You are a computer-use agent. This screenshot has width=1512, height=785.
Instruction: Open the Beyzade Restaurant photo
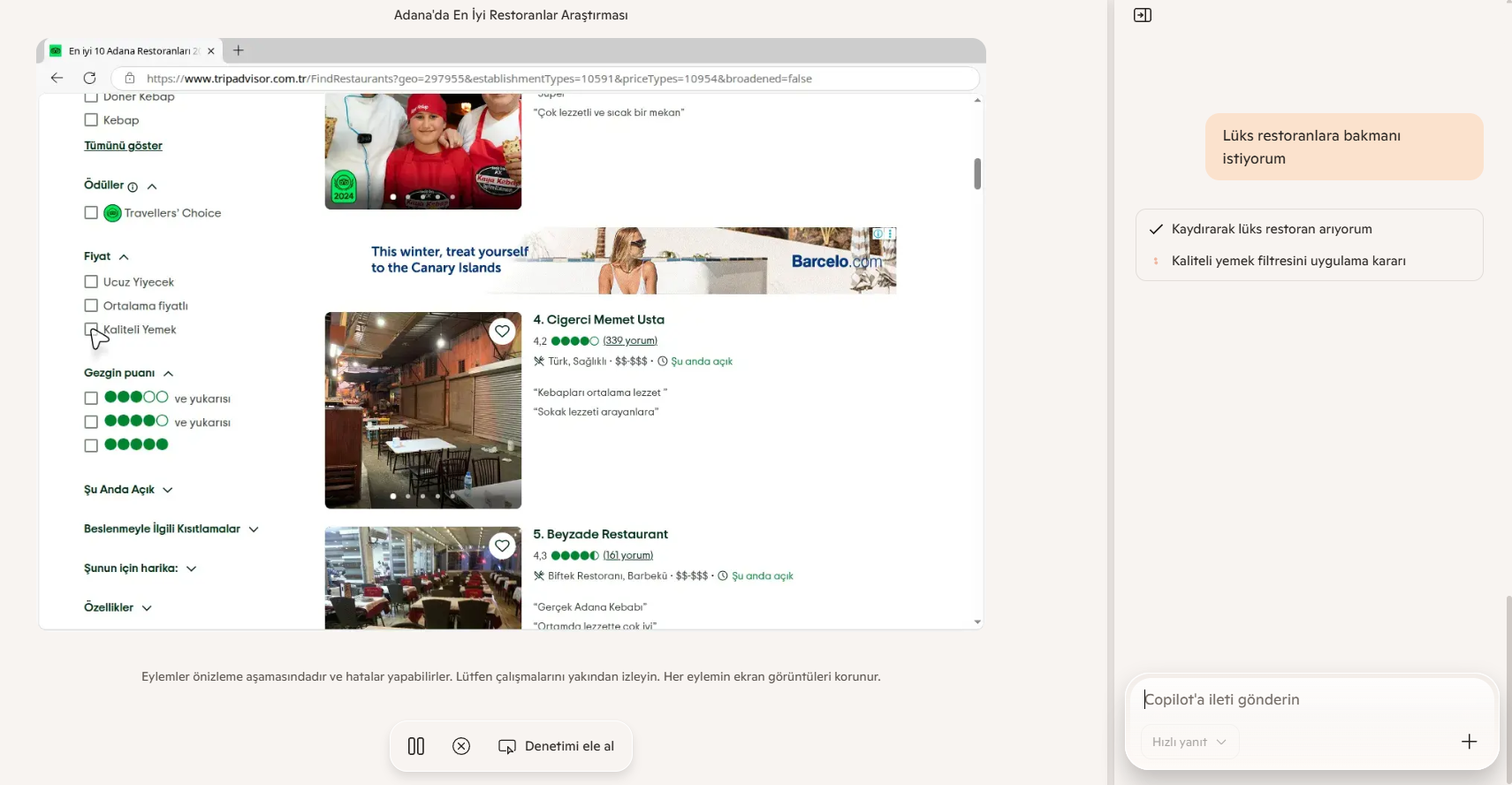(423, 578)
